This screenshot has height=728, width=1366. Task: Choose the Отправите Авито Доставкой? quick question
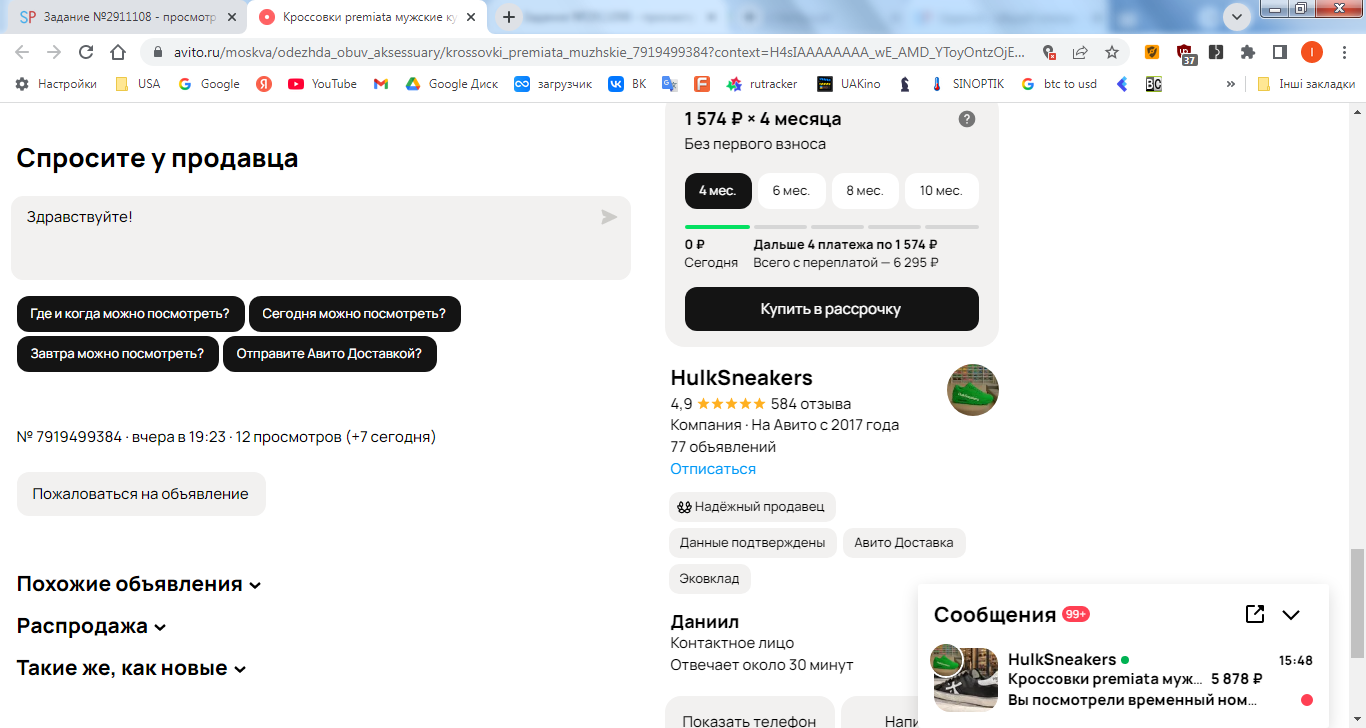tap(330, 354)
